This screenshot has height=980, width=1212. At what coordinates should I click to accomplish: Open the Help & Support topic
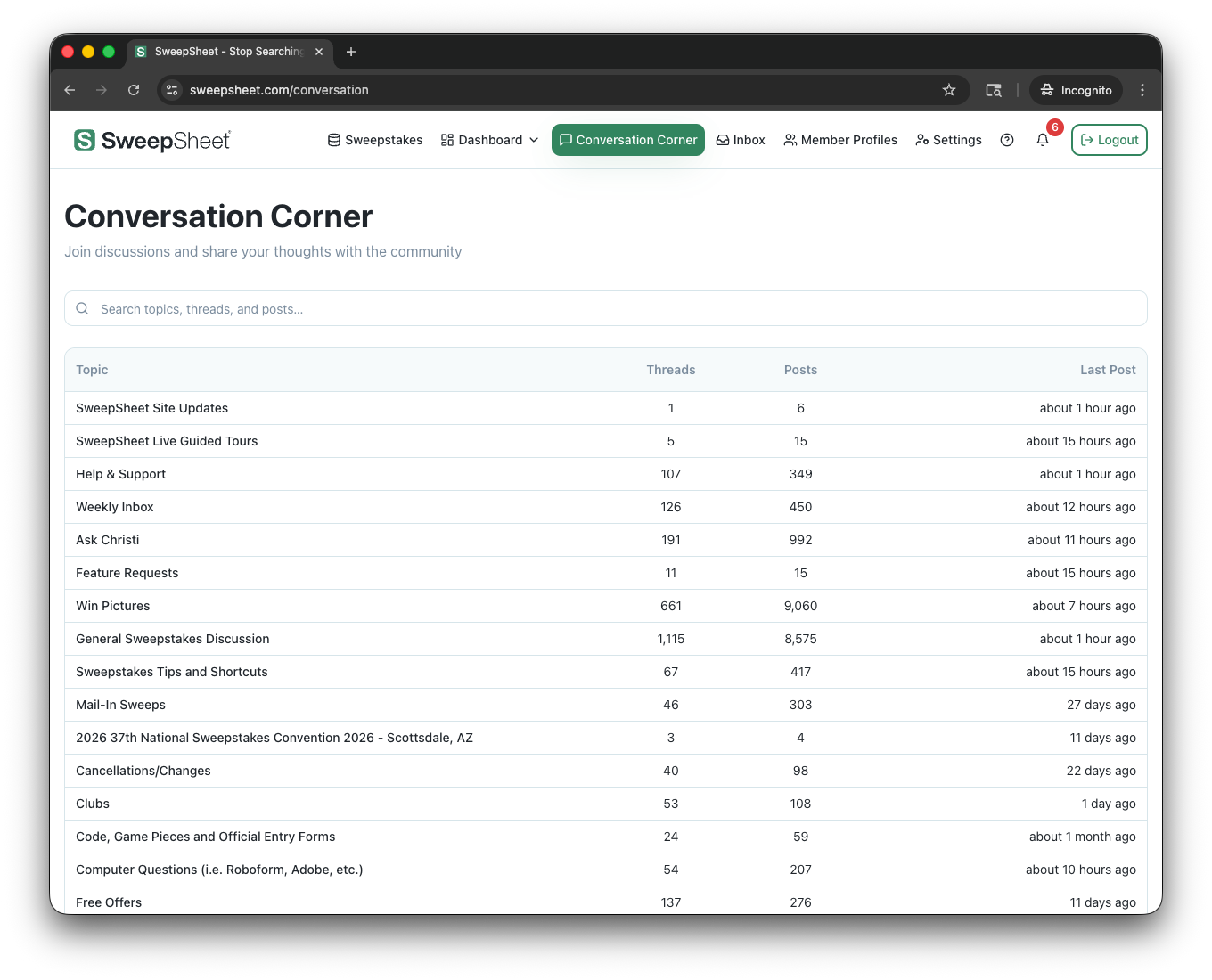120,474
